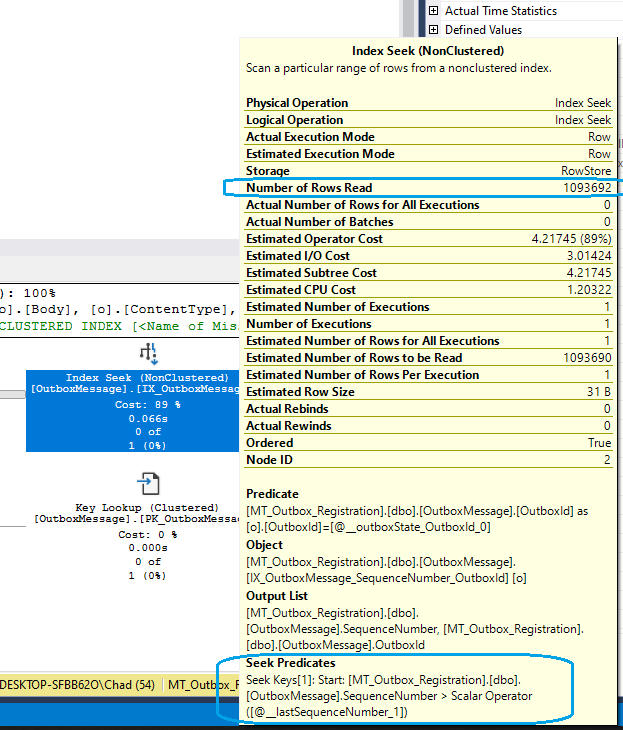Image resolution: width=623 pixels, height=730 pixels.
Task: Click the Object section heading
Action: point(264,545)
